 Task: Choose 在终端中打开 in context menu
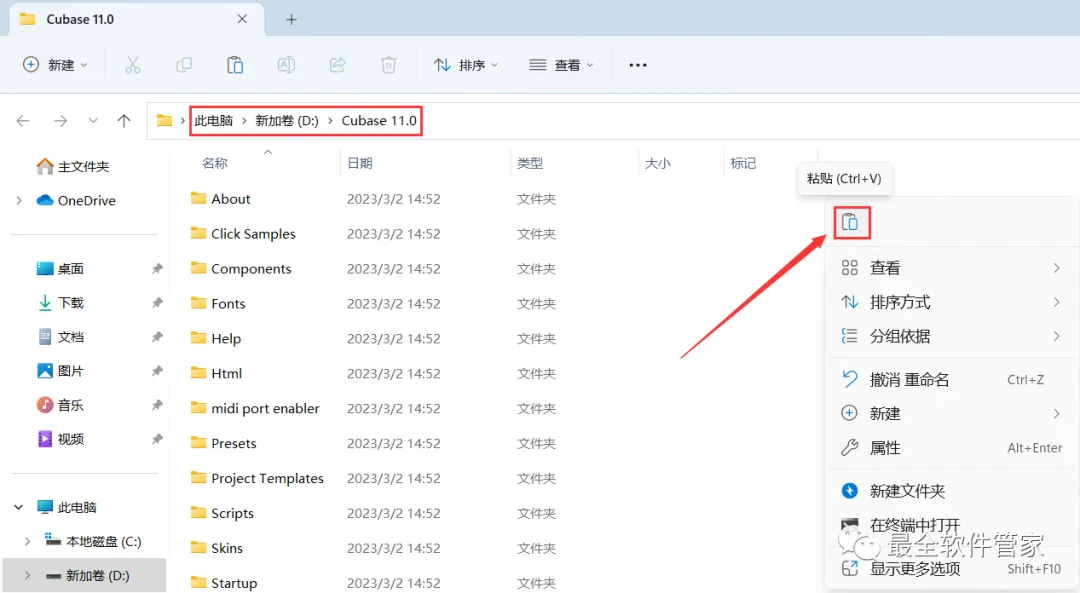pos(952,526)
